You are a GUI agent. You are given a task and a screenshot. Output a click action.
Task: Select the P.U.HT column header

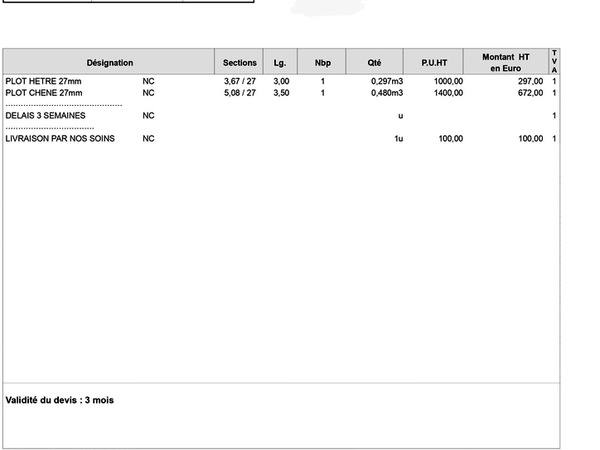[434, 62]
